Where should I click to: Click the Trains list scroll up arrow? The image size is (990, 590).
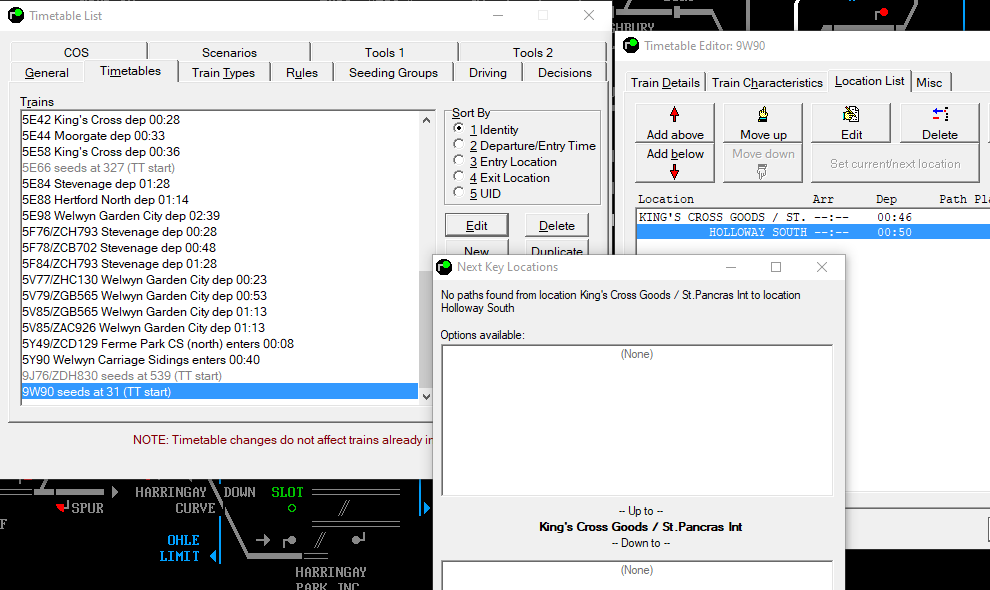pos(426,120)
